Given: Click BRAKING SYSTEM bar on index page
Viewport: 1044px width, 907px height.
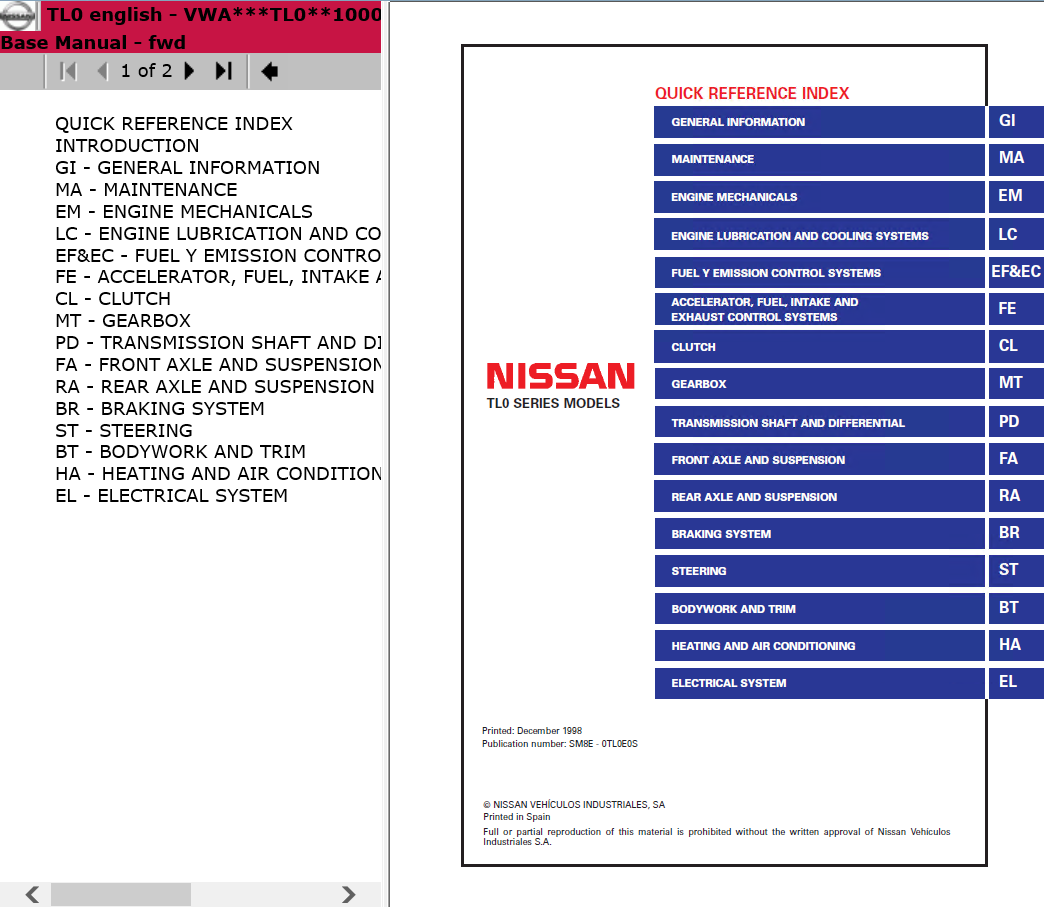Looking at the screenshot, I should point(819,534).
